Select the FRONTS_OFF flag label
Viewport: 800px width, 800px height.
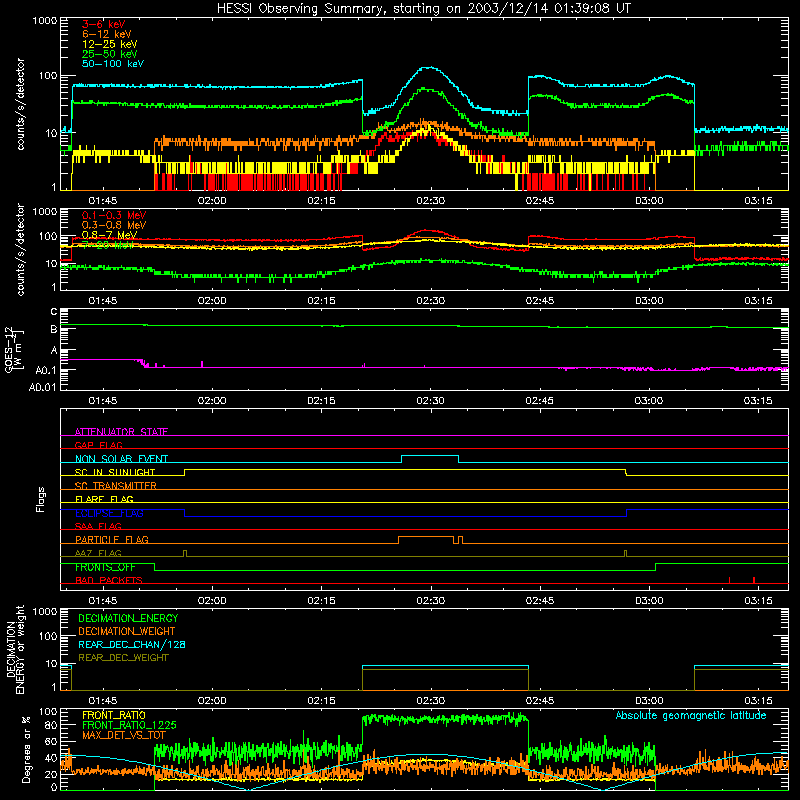[x=105, y=567]
